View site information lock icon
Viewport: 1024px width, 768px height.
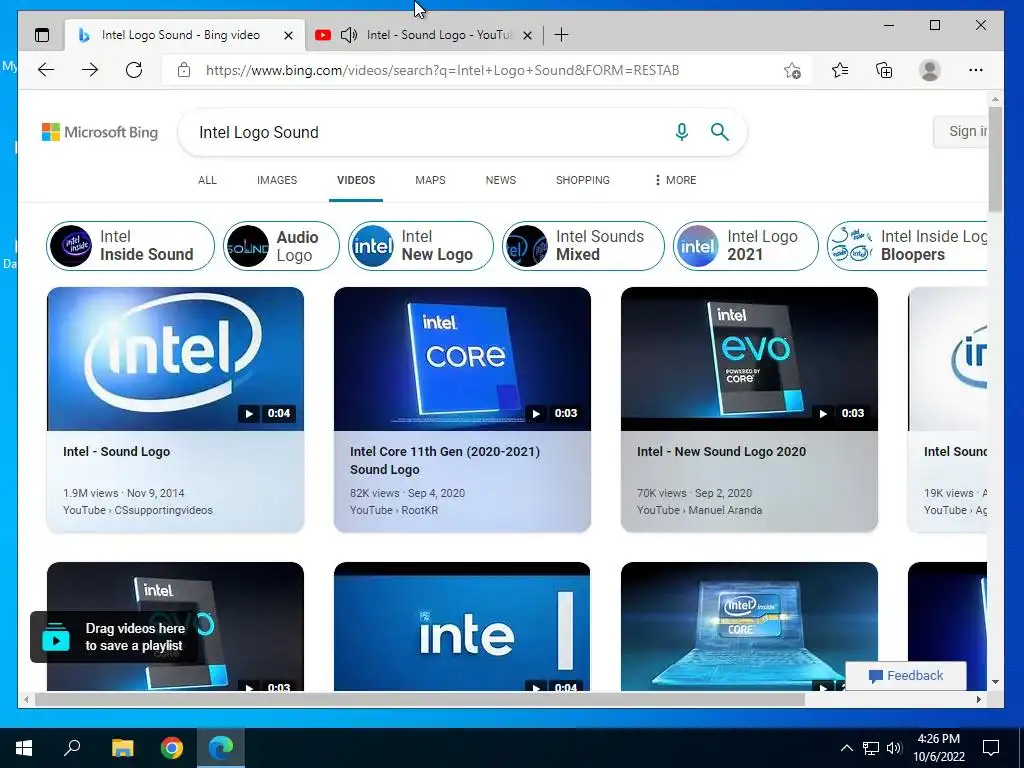[184, 70]
